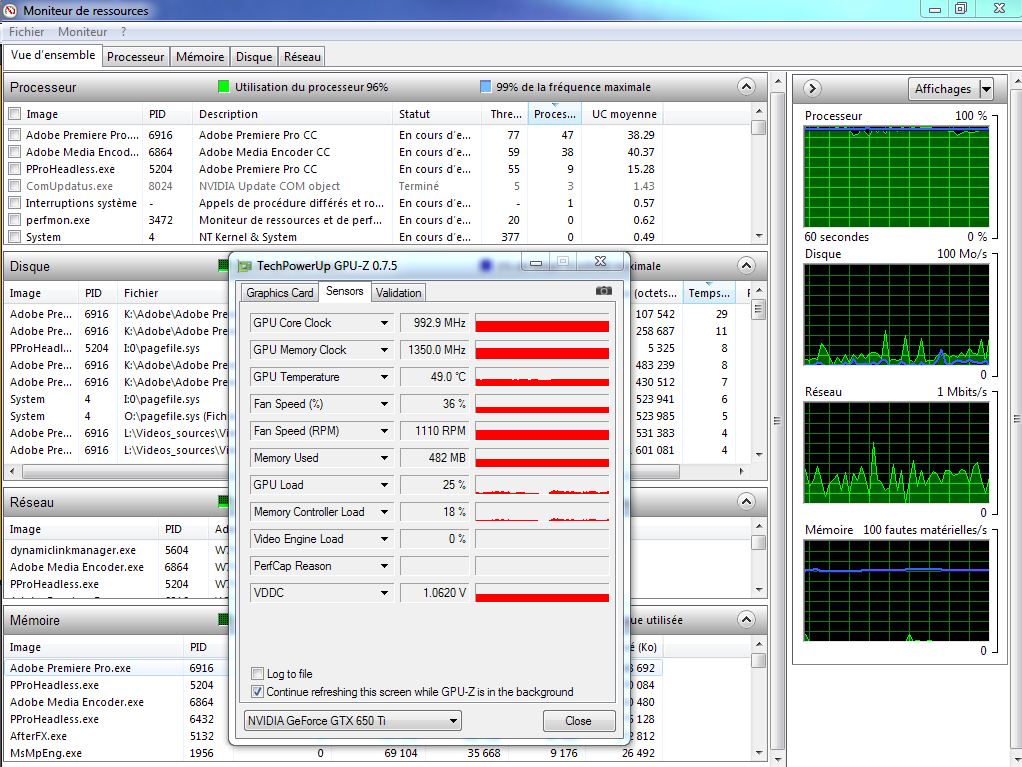Open the Moniteur menu
The width and height of the screenshot is (1022, 767).
point(82,31)
